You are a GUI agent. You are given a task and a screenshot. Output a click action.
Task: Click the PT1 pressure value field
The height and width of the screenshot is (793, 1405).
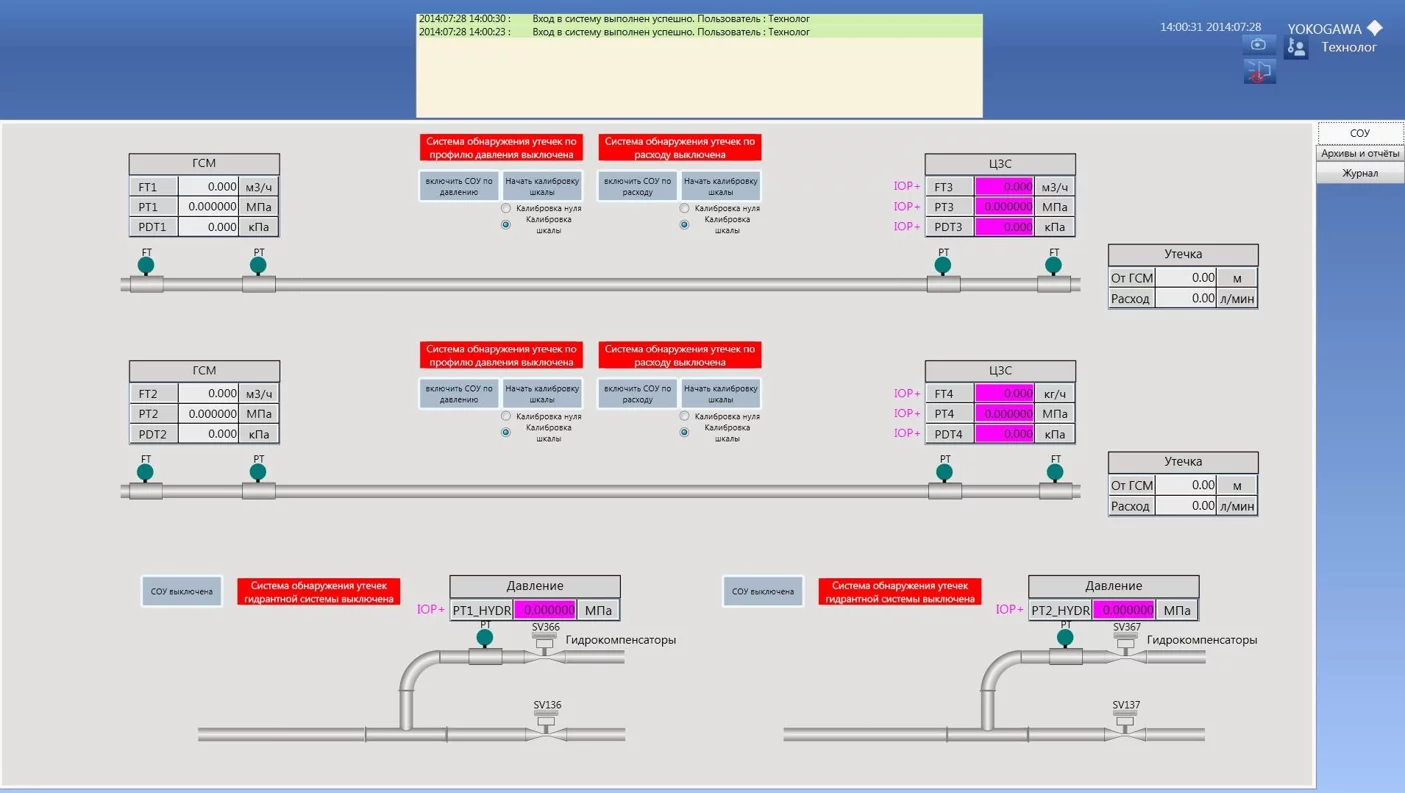click(209, 206)
